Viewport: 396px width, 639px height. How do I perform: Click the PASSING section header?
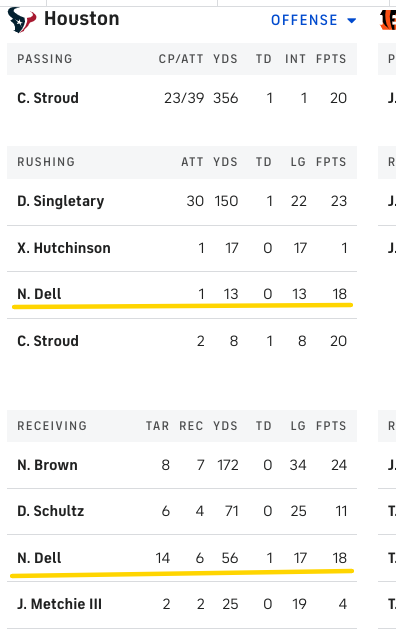(44, 59)
